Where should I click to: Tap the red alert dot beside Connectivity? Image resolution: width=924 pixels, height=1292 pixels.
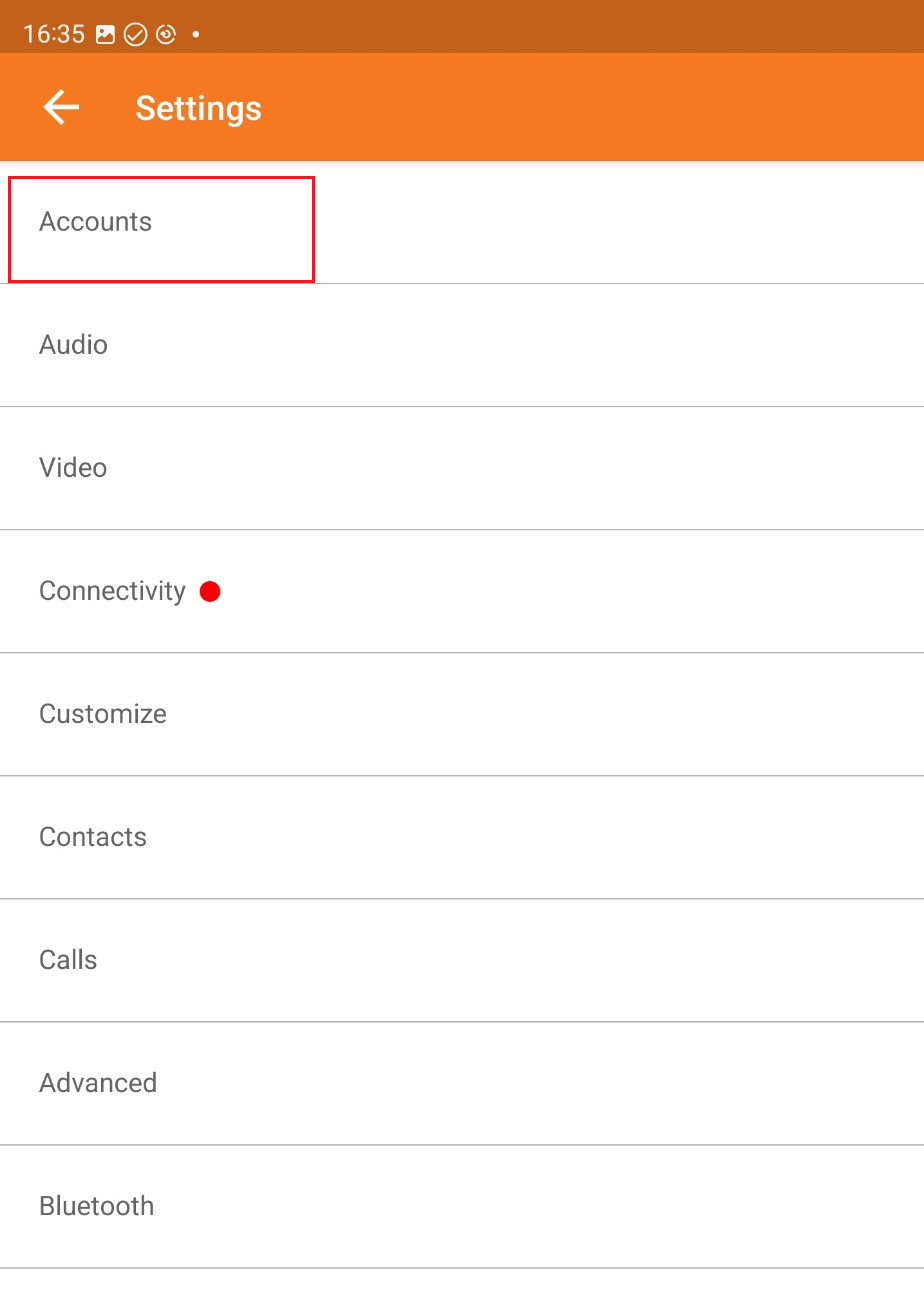(x=210, y=591)
